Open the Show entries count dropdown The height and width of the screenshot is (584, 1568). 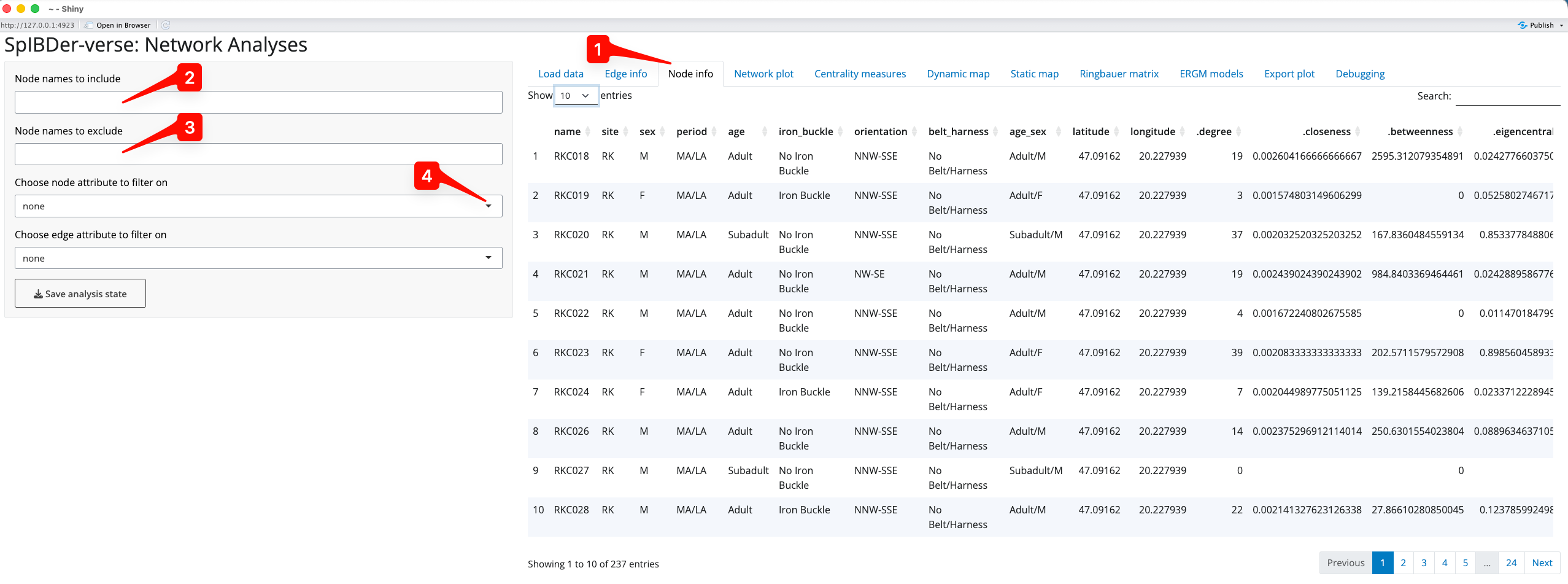(x=576, y=96)
